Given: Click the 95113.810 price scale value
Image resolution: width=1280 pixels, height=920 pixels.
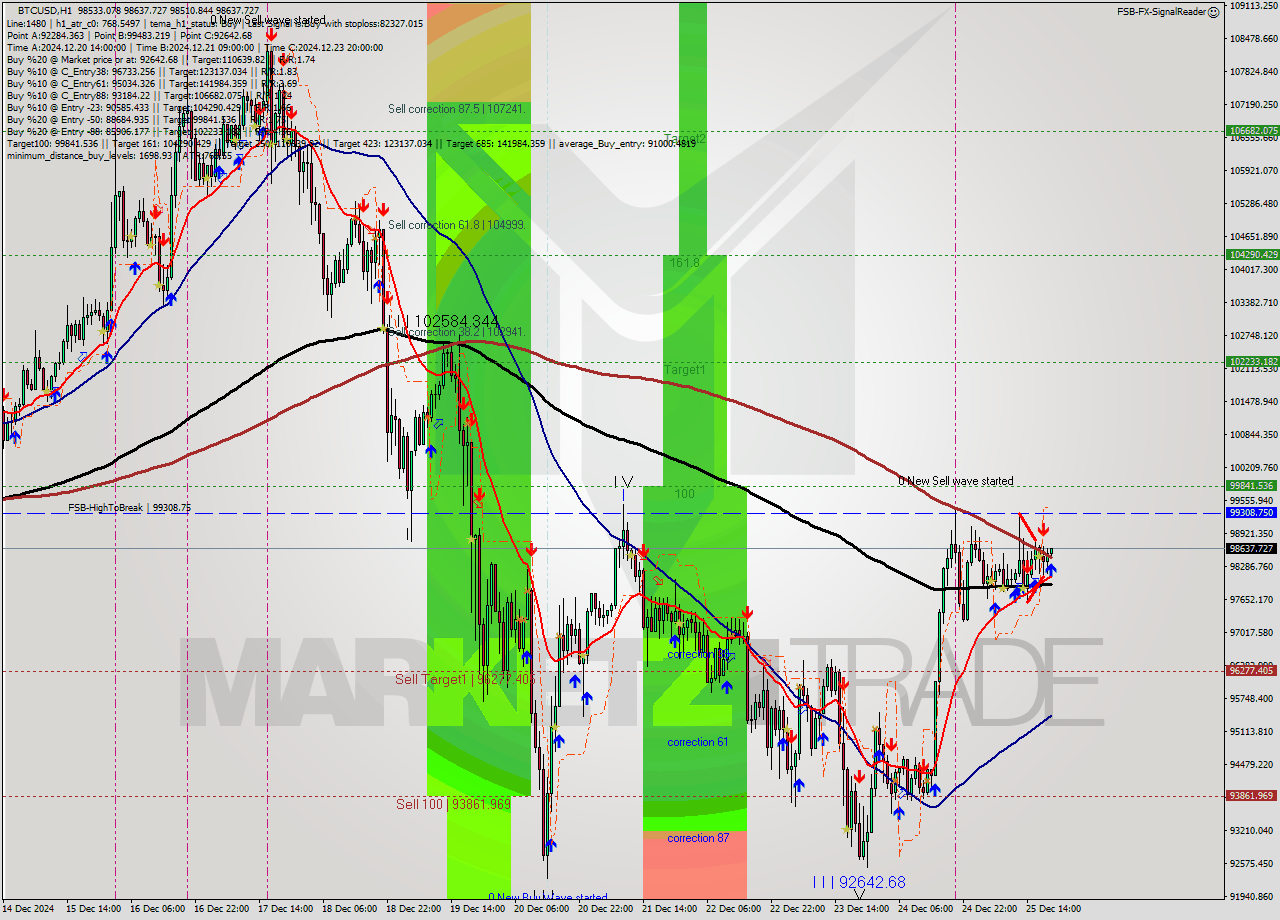Looking at the screenshot, I should (1253, 731).
